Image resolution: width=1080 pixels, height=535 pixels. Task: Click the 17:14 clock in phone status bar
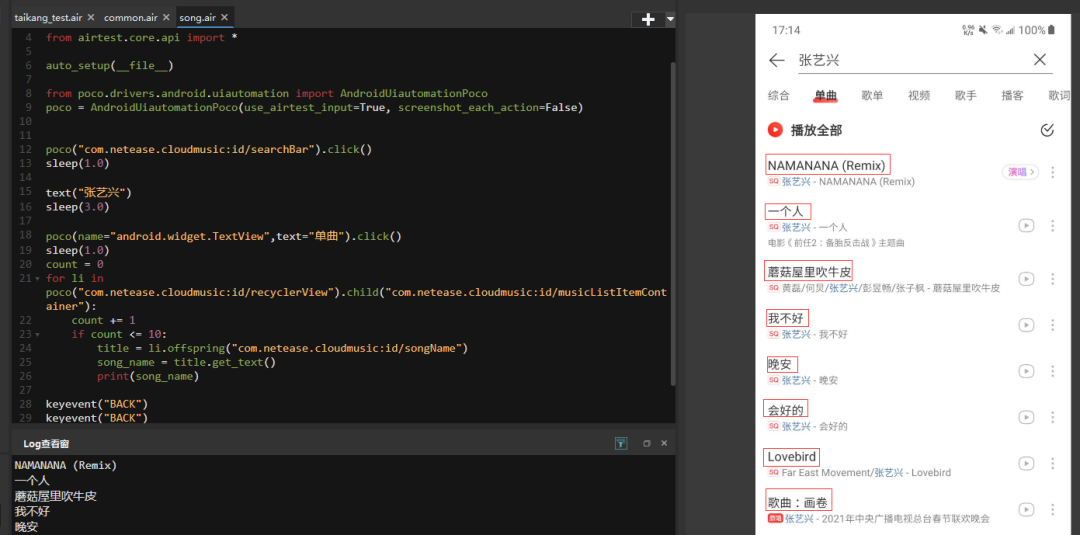pos(786,30)
